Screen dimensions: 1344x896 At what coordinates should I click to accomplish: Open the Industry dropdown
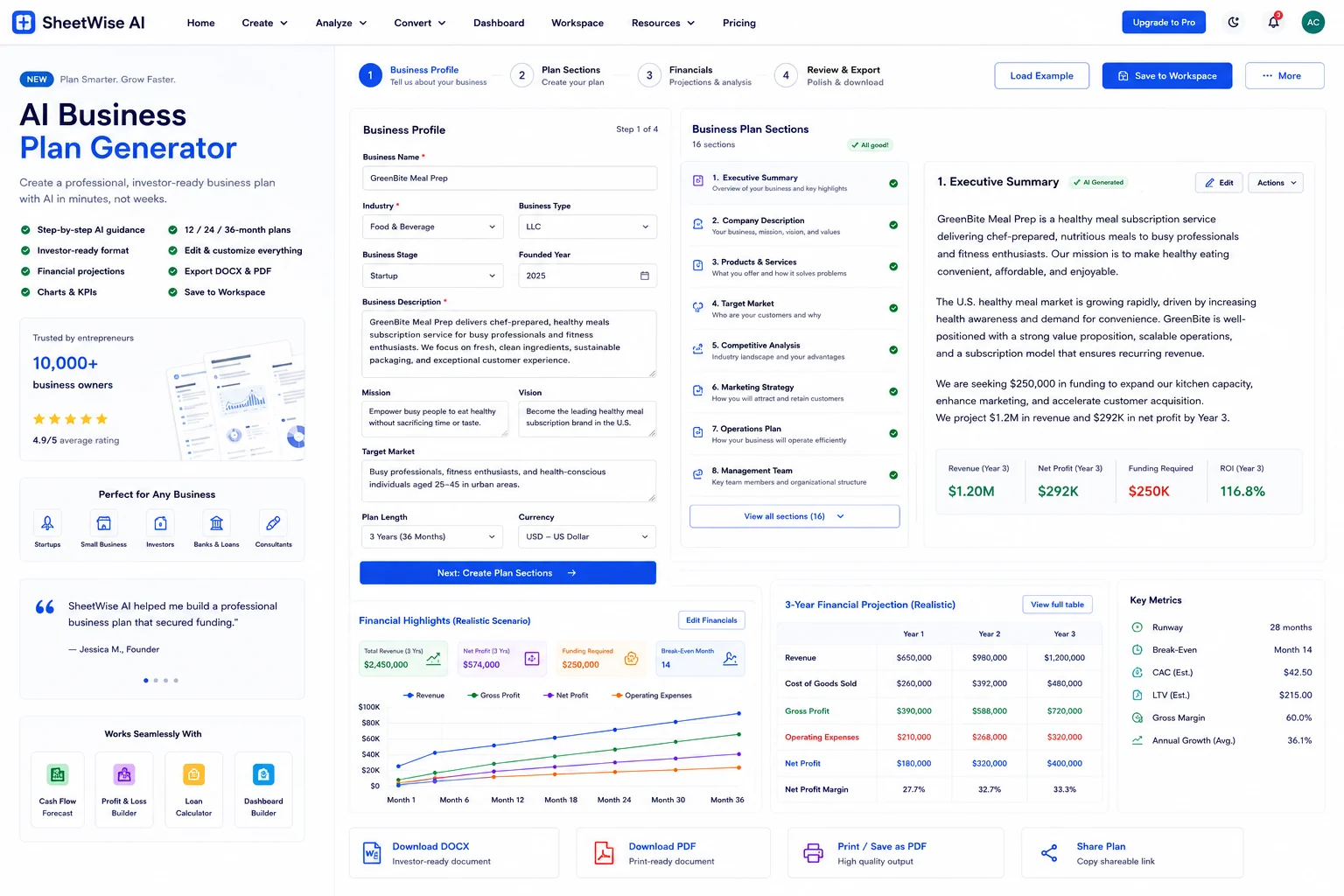433,227
